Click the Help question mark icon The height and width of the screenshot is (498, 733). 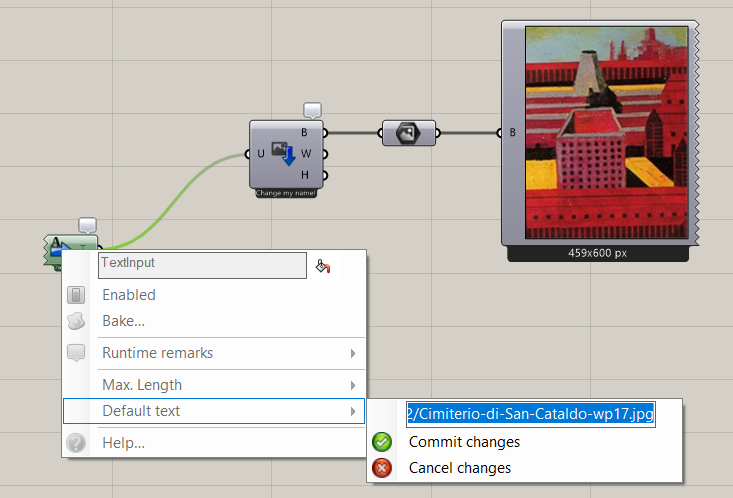(77, 443)
